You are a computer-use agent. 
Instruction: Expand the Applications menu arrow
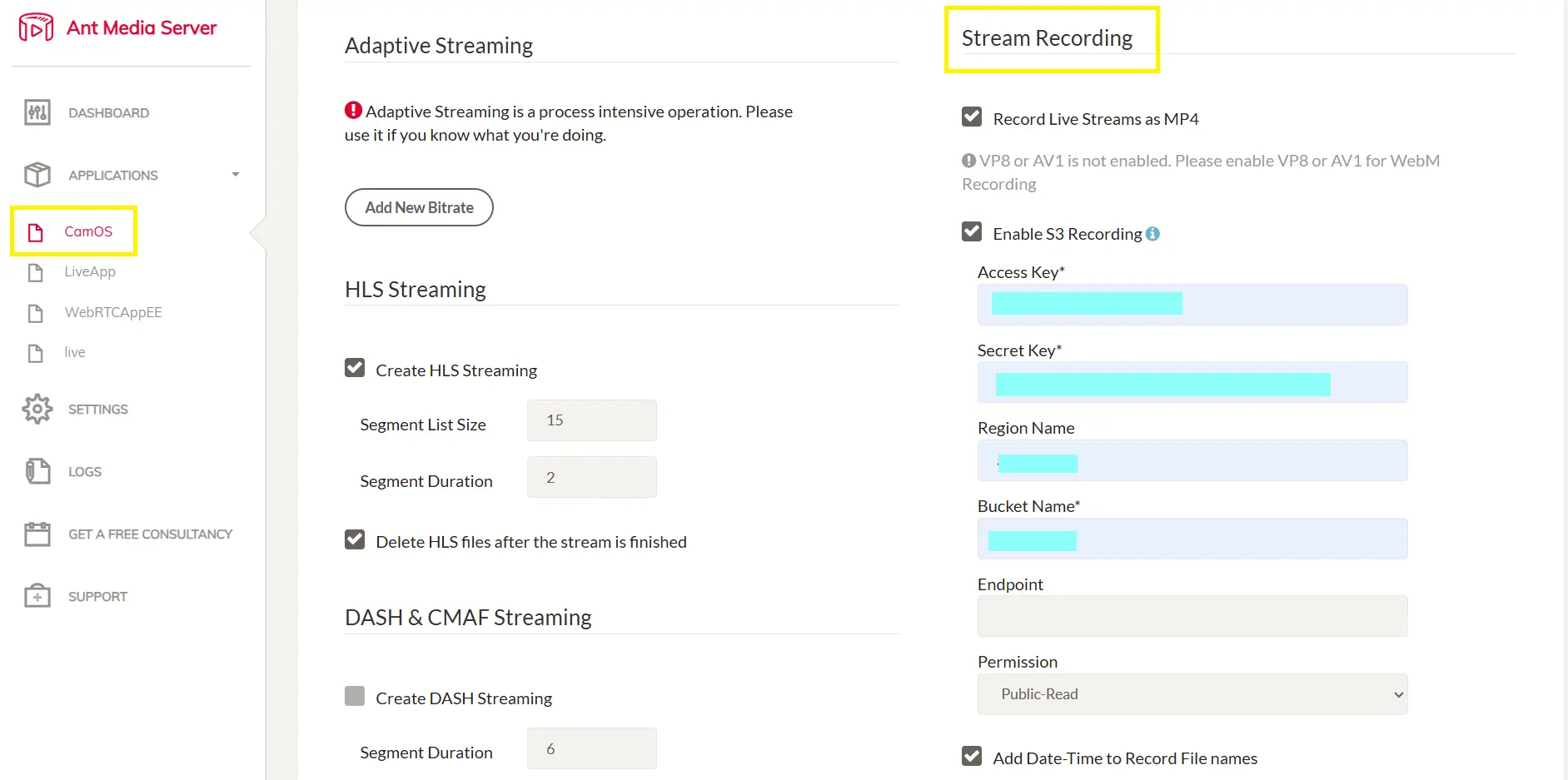[x=236, y=175]
